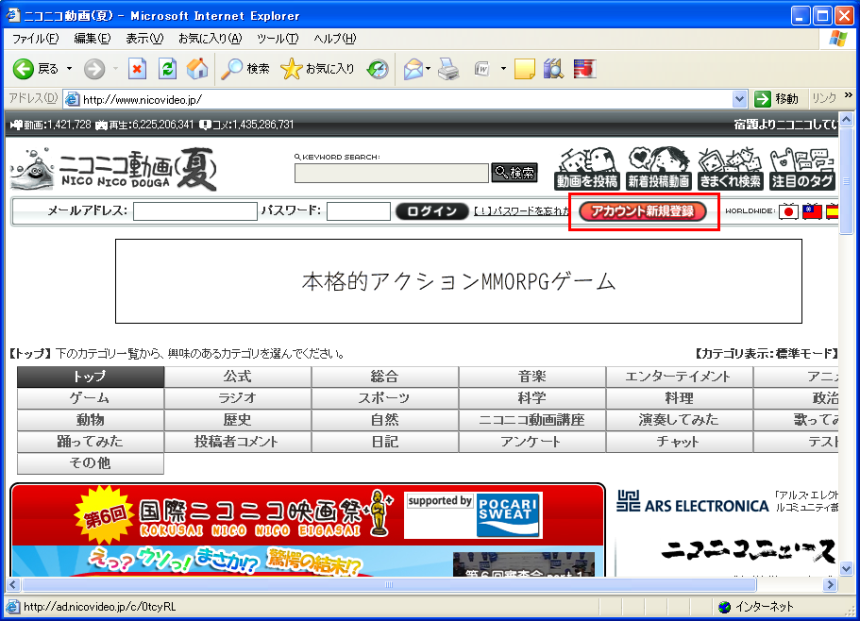Click the grey Forward arrow button
This screenshot has height=621, width=860.
point(94,69)
